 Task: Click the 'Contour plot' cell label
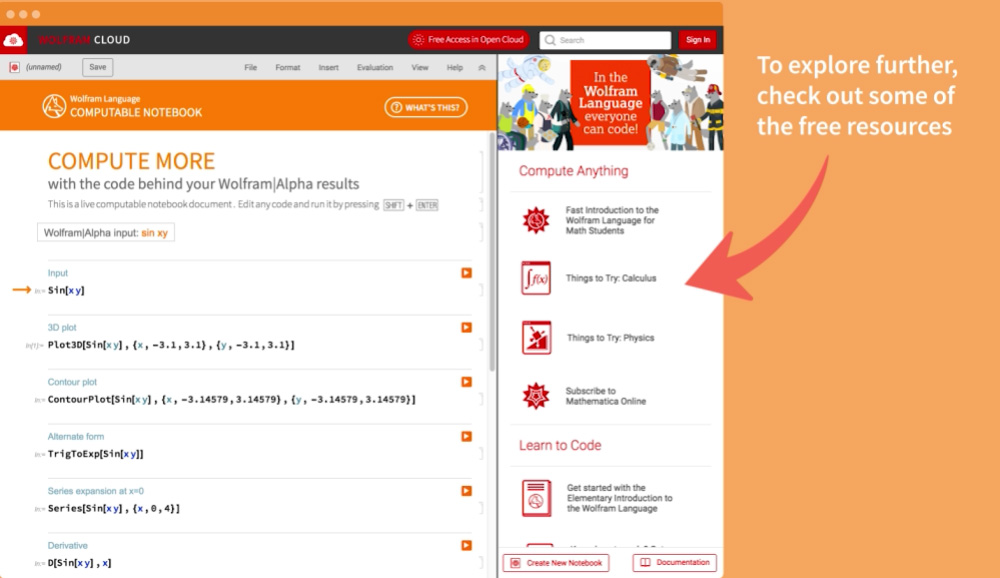point(72,382)
